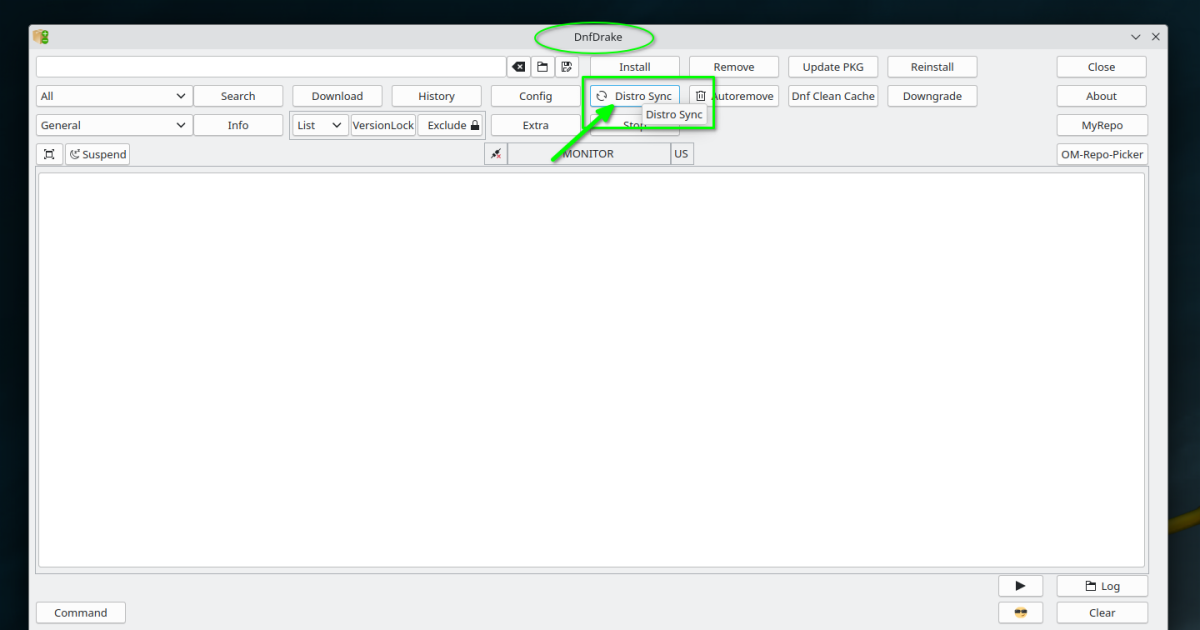Open the History button

(436, 96)
